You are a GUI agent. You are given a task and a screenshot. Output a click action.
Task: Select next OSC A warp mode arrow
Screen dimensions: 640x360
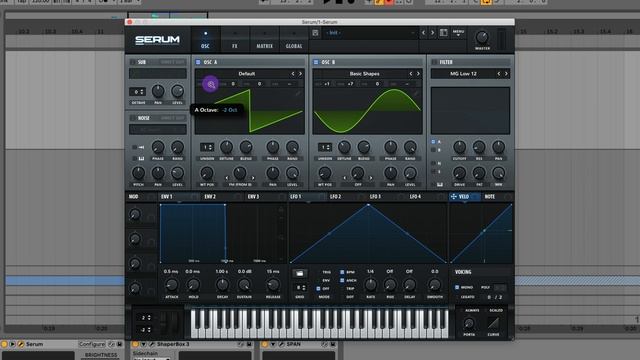point(253,178)
